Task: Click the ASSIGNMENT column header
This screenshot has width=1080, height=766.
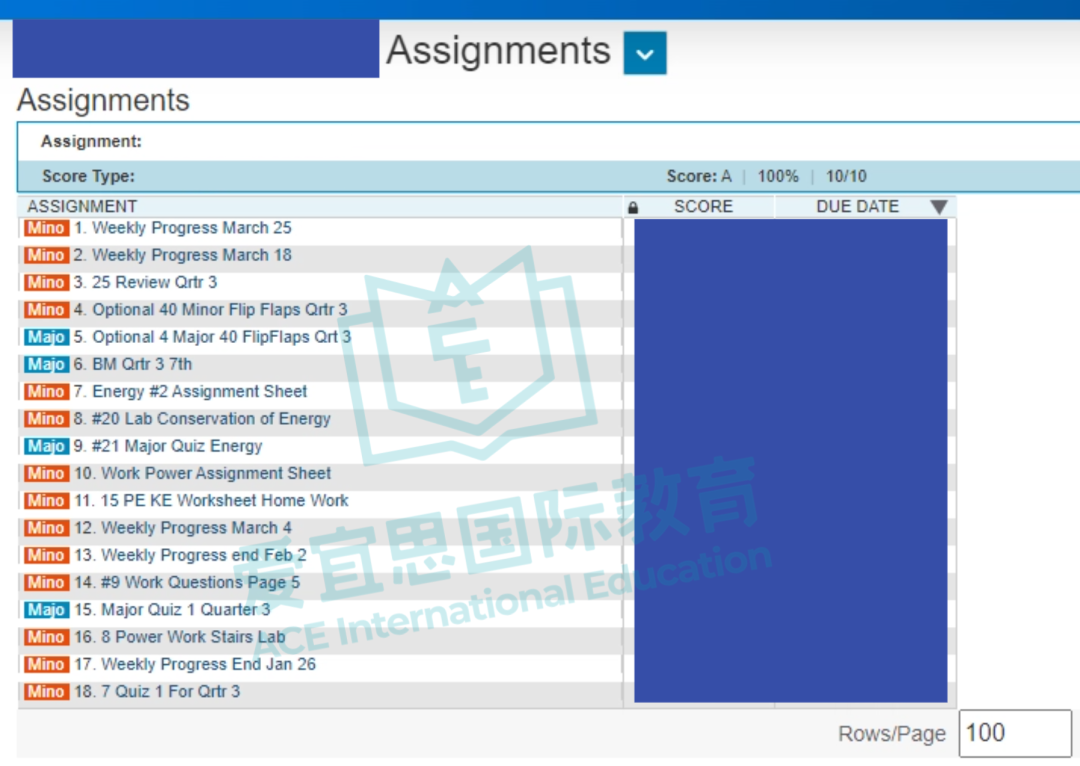Action: coord(82,207)
